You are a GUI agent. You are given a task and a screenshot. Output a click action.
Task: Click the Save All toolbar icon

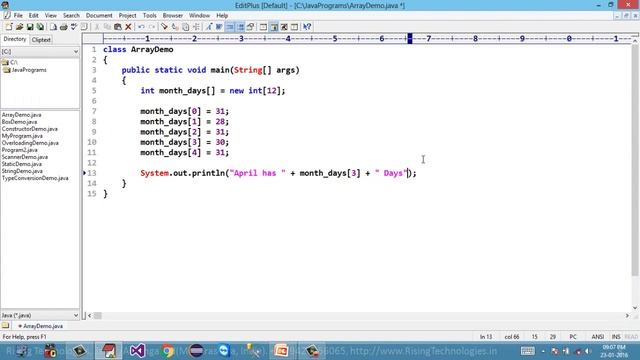tap(40, 27)
